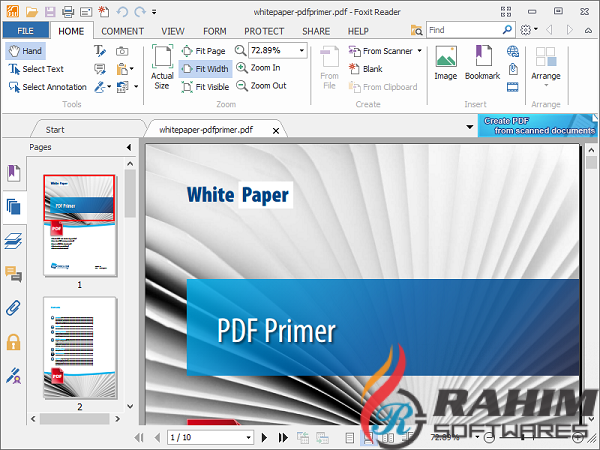Open the Layers panel in sidebar
This screenshot has height=450, width=600.
pyautogui.click(x=13, y=241)
